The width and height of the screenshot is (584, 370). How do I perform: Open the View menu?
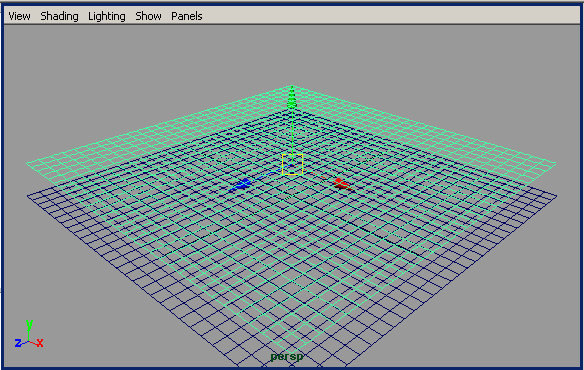(19, 16)
